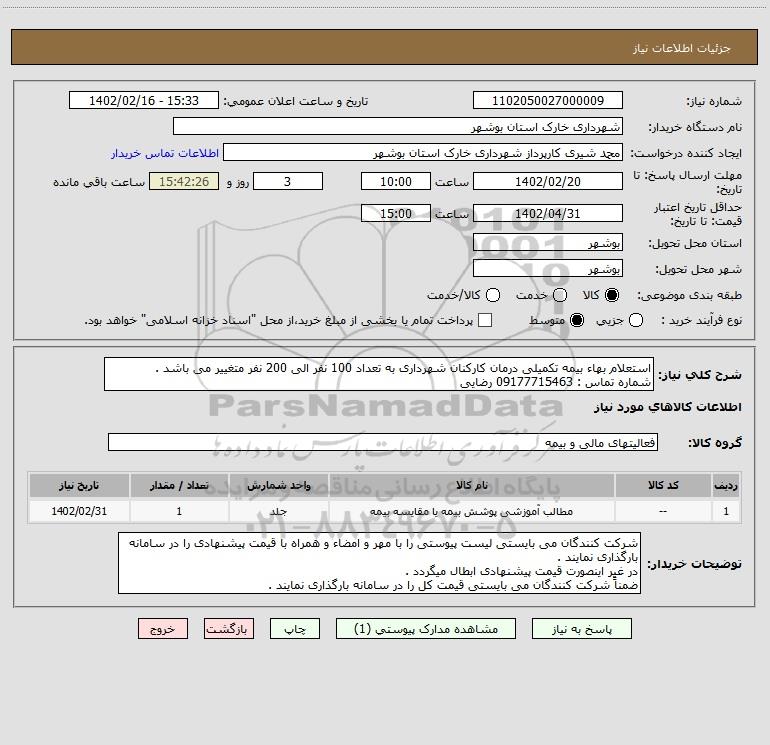Click the buyer name field شهرداری خارک
This screenshot has height=745, width=770.
[x=398, y=127]
